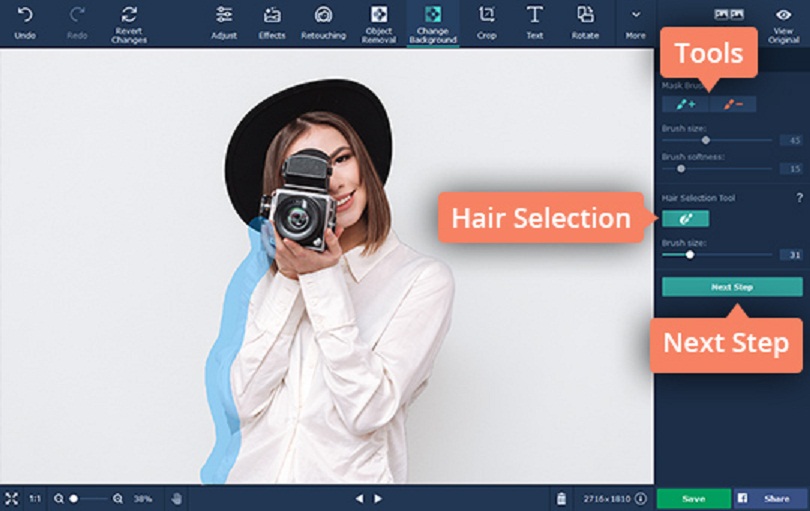The width and height of the screenshot is (810, 511).
Task: Click the Undo arrow icon
Action: pyautogui.click(x=25, y=15)
